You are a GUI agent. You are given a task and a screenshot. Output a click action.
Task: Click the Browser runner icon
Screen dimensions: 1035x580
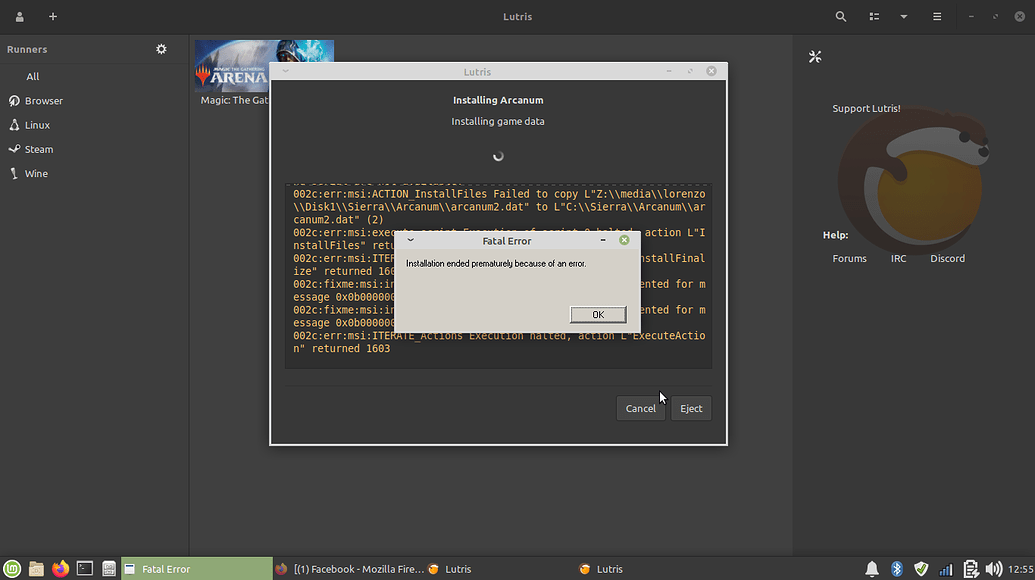[14, 101]
